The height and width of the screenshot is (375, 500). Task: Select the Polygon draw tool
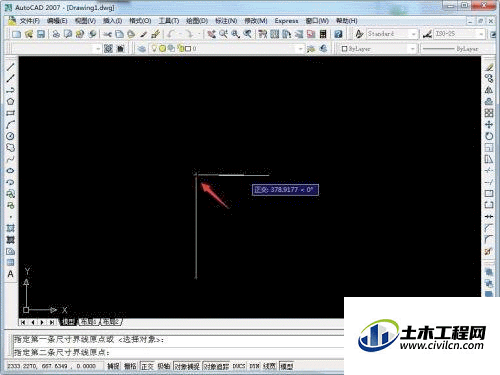[10, 102]
